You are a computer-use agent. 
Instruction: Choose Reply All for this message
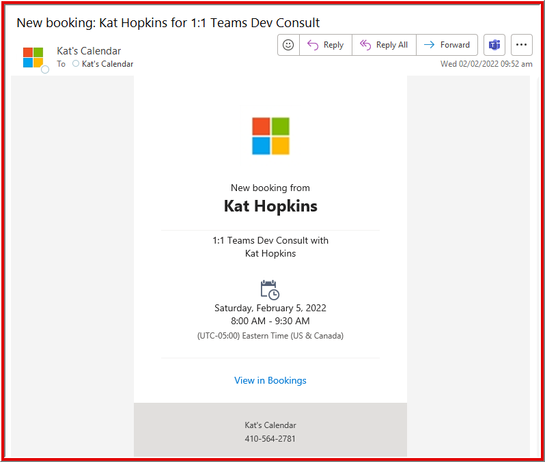click(384, 45)
